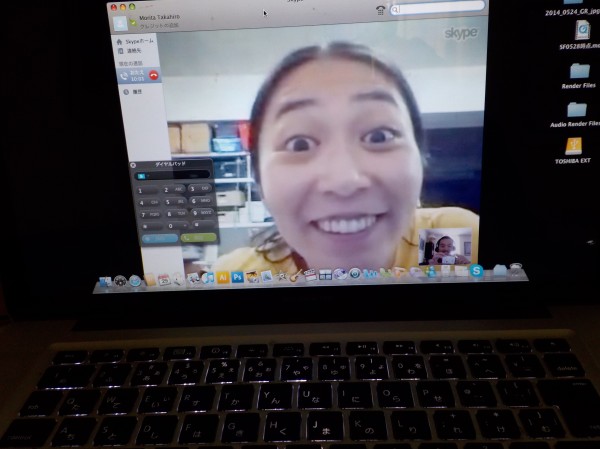
Task: Open the Illustrator icon in the Dock
Action: click(x=222, y=277)
